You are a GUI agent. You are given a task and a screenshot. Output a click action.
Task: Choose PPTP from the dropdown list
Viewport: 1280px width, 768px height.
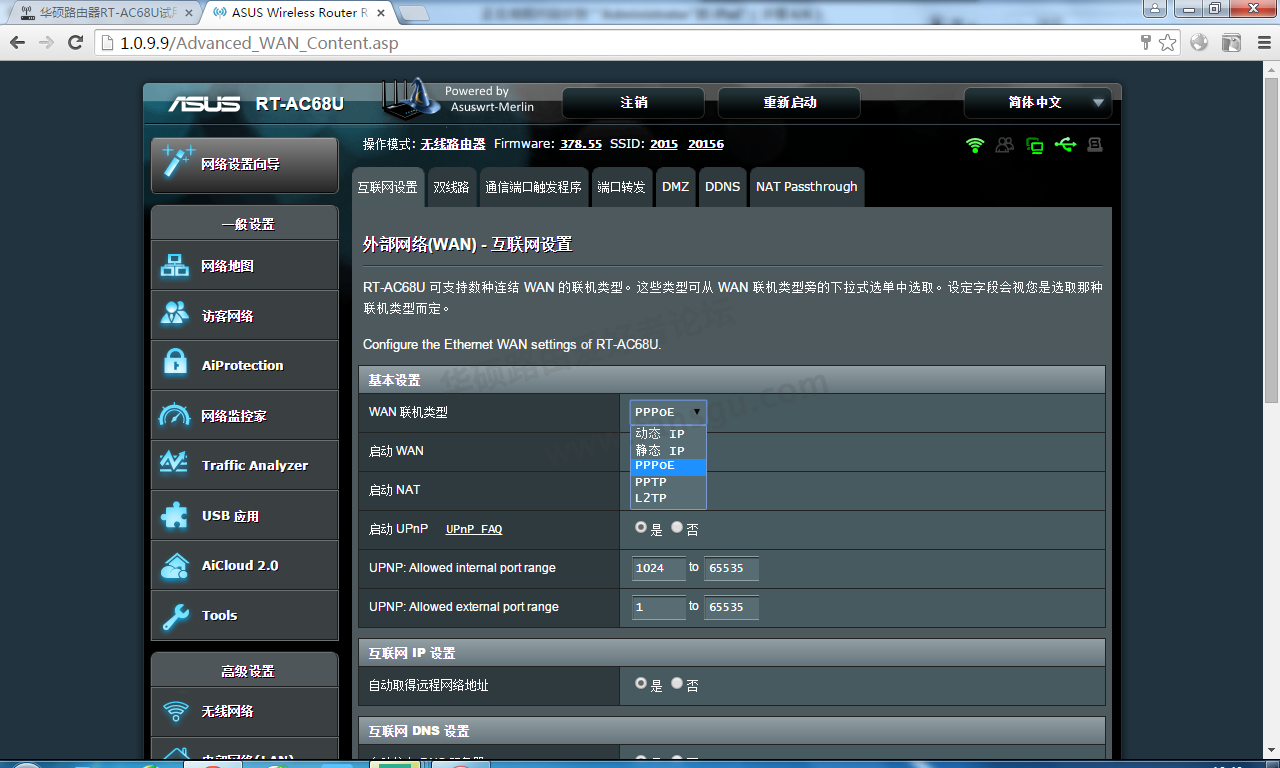668,482
